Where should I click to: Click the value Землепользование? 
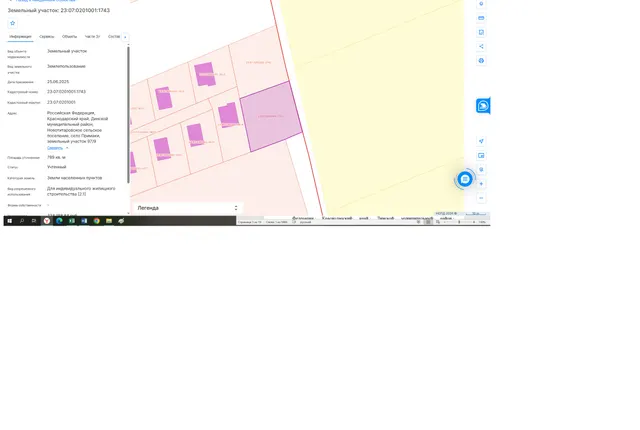click(67, 66)
